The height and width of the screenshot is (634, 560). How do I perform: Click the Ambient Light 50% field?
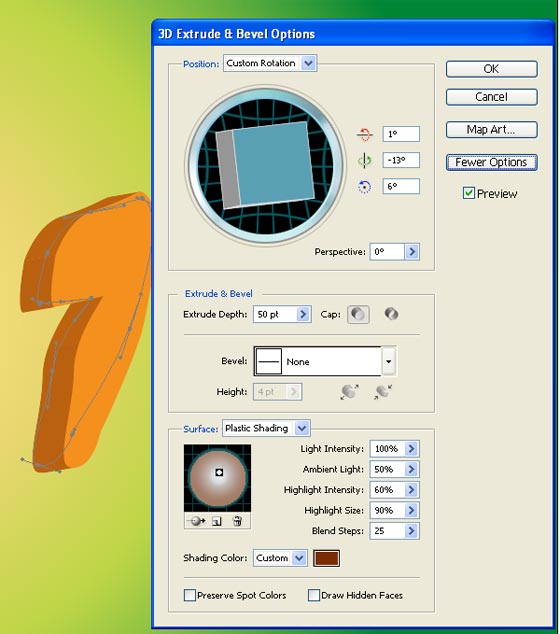[x=387, y=469]
